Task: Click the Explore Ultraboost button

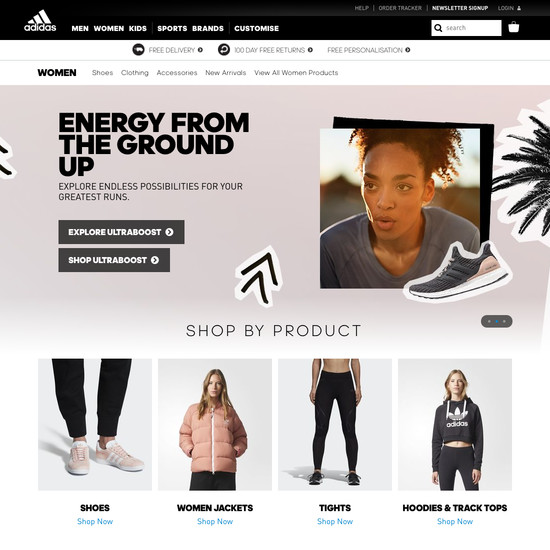Action: pos(121,232)
